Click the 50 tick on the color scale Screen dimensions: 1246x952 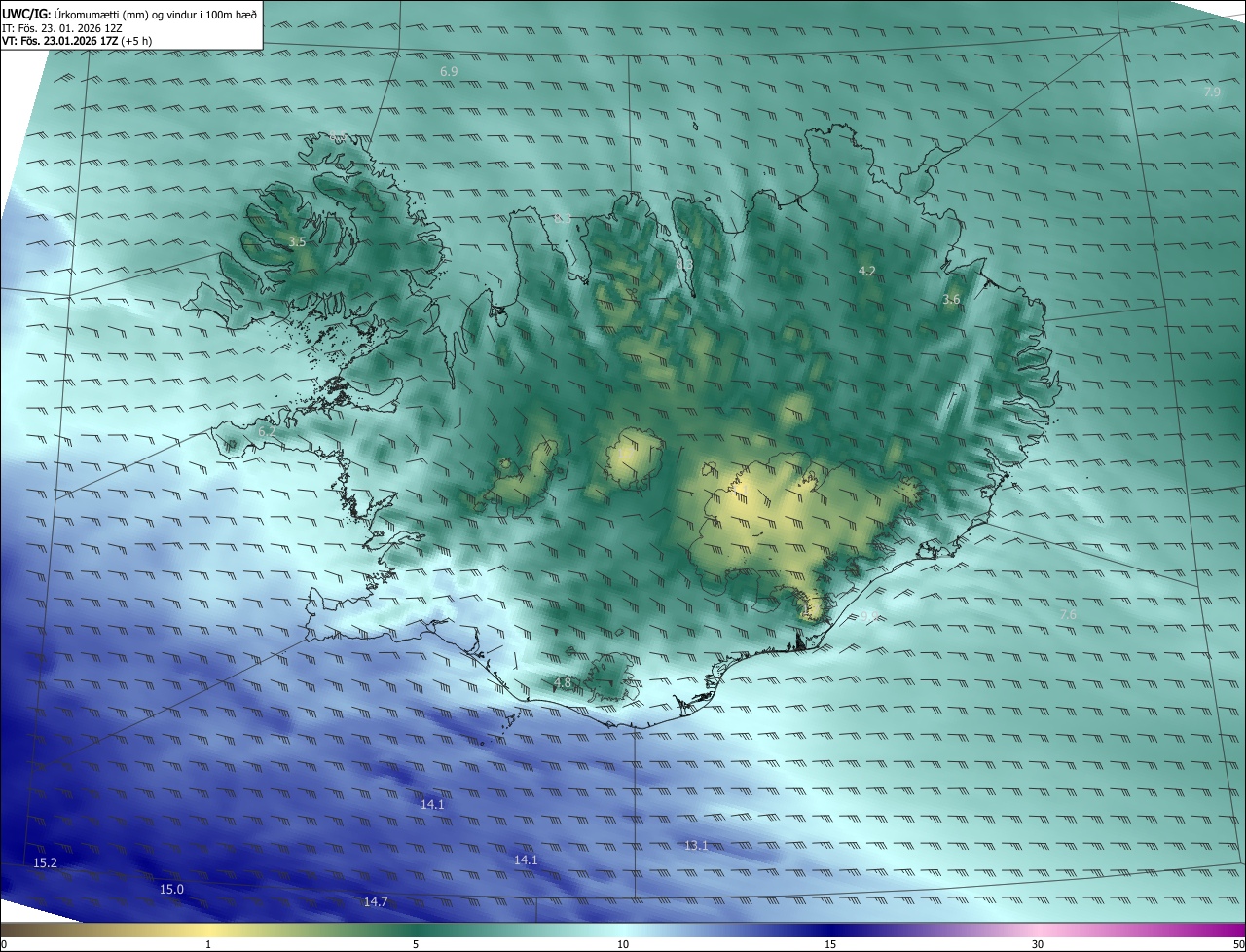tap(1238, 945)
